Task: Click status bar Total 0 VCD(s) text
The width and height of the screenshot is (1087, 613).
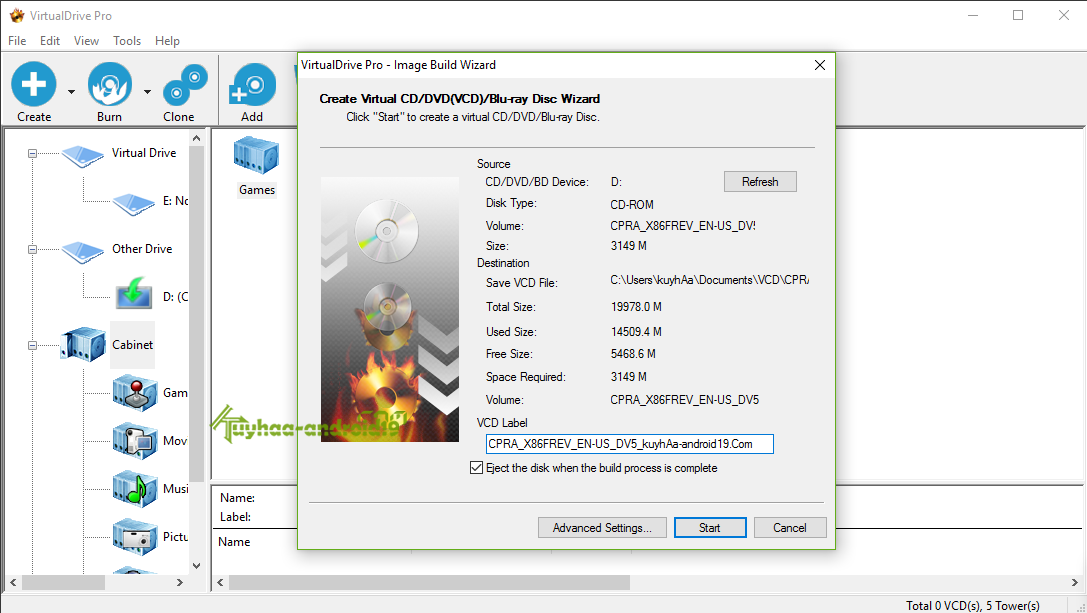Action: tap(973, 605)
